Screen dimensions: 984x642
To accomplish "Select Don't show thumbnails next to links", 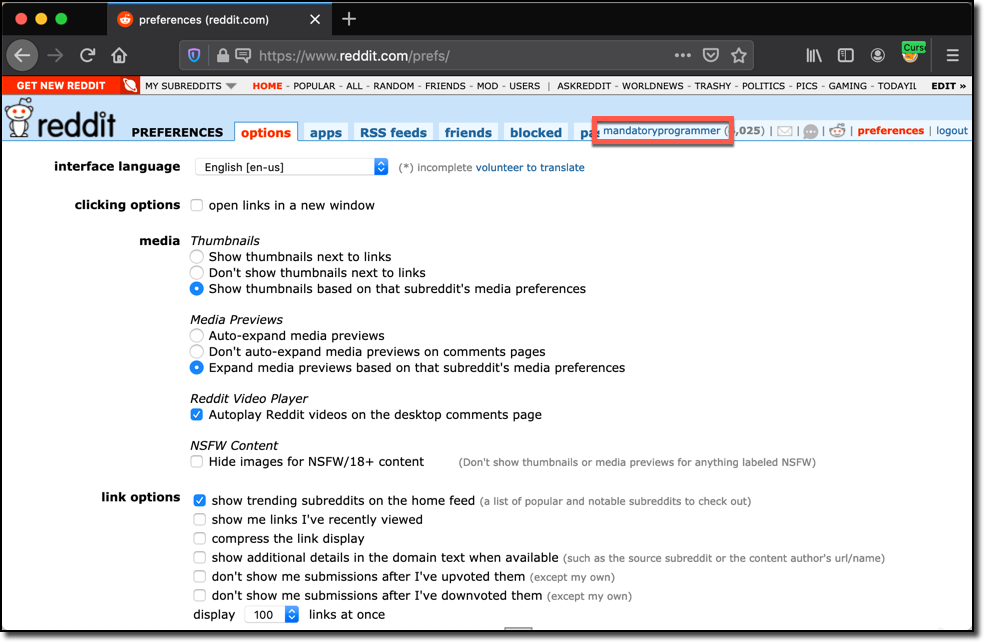I will coord(196,272).
